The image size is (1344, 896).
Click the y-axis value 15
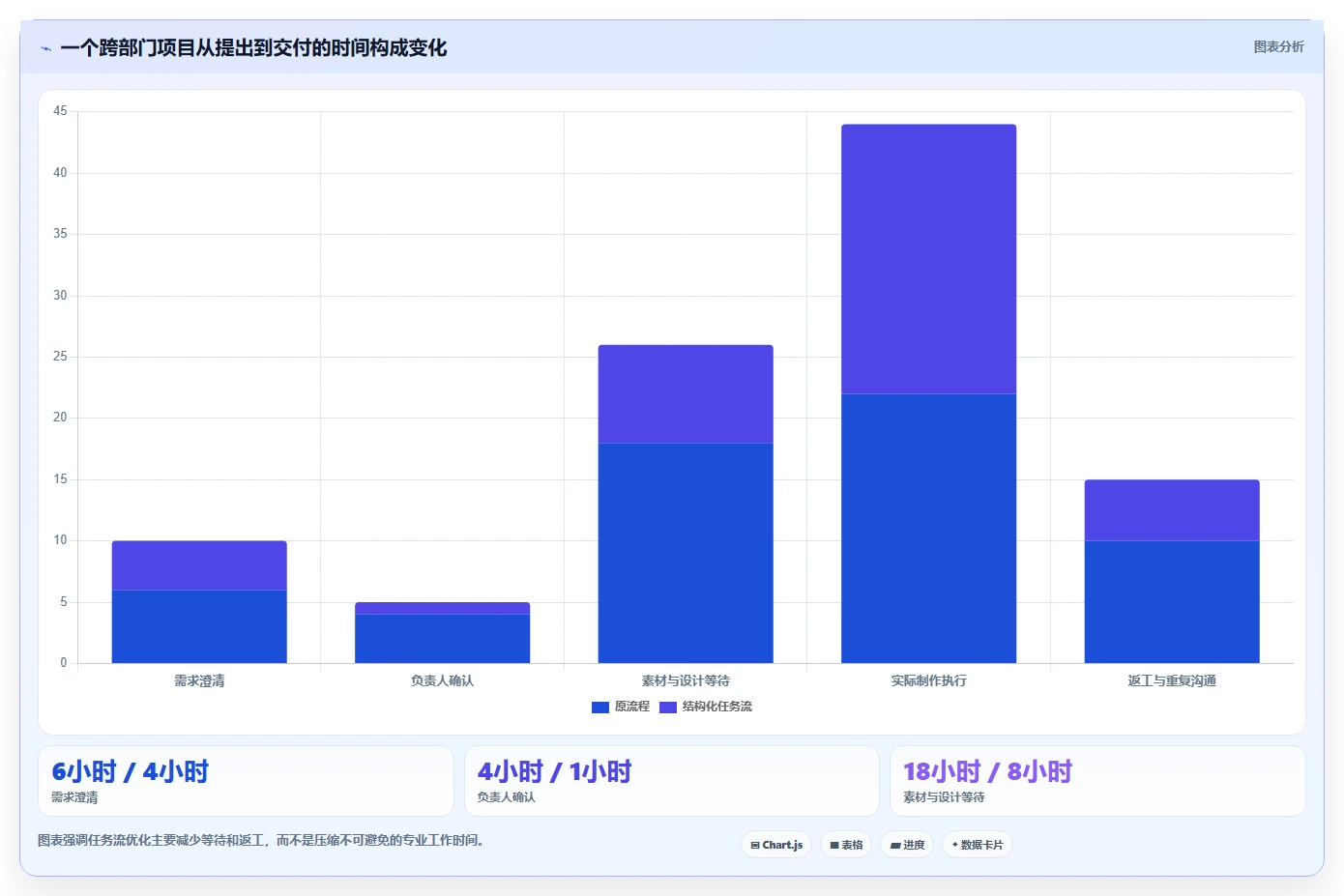(x=60, y=479)
